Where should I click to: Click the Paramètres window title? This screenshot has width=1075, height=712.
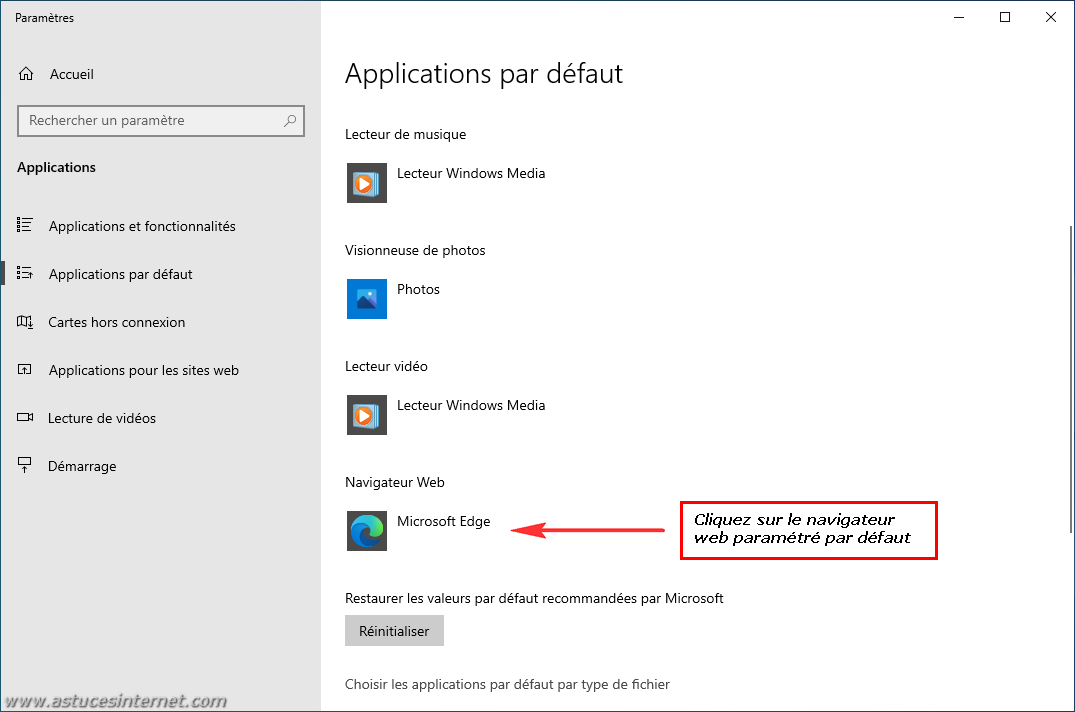[x=45, y=18]
